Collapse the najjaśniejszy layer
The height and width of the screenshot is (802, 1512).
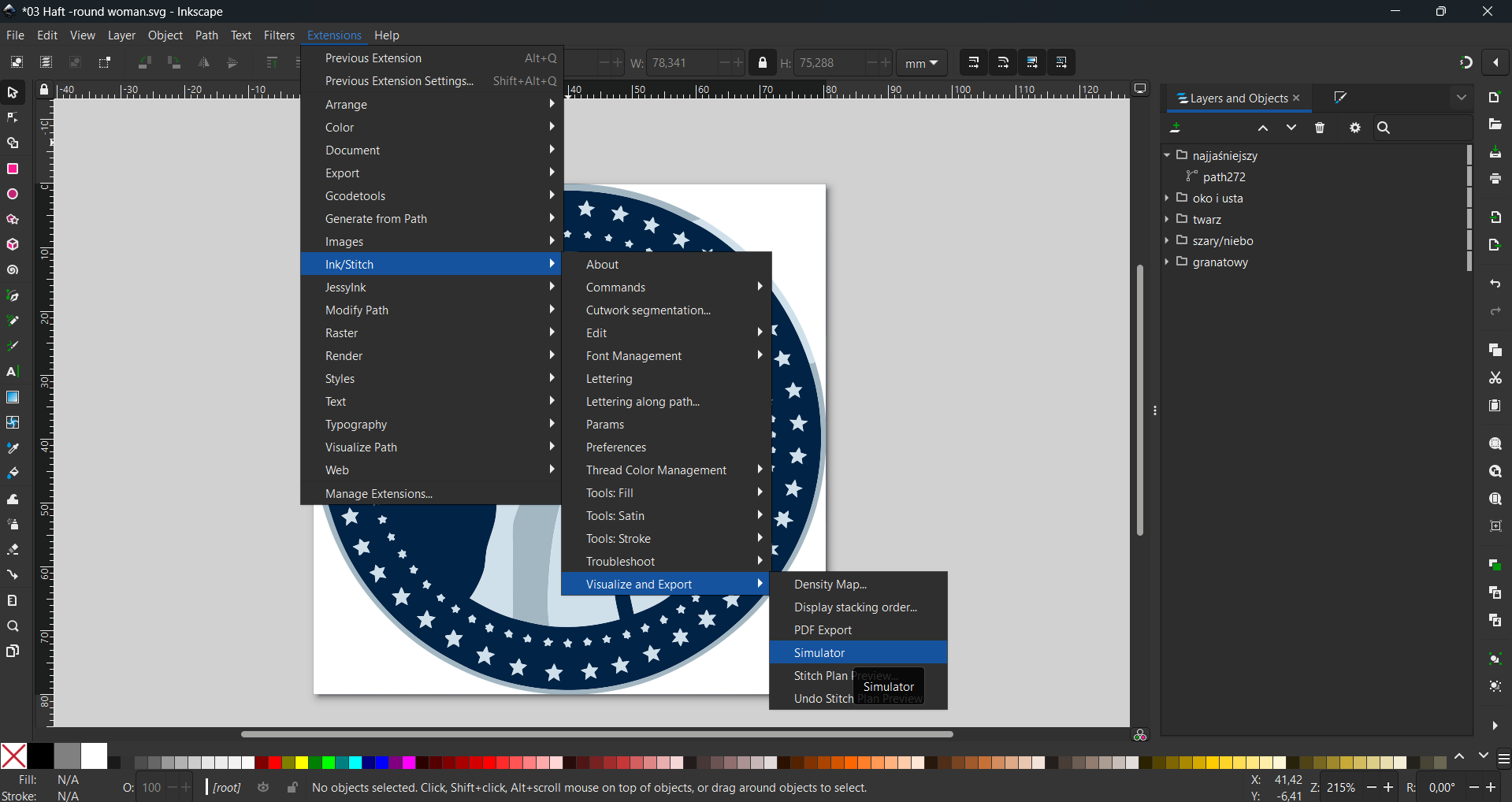pyautogui.click(x=1167, y=155)
